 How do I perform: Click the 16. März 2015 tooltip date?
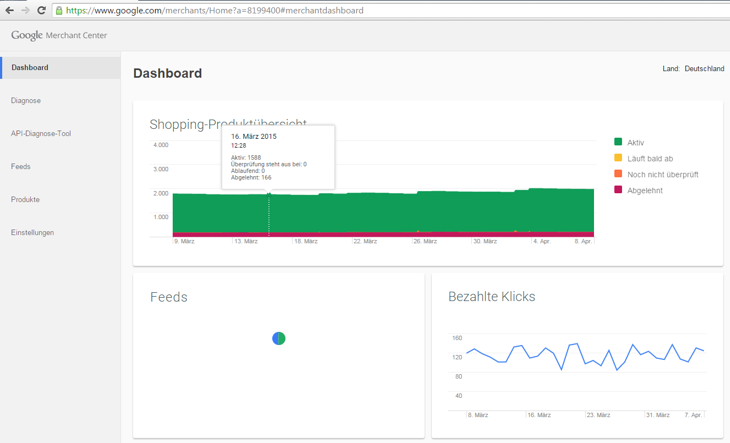coord(254,136)
